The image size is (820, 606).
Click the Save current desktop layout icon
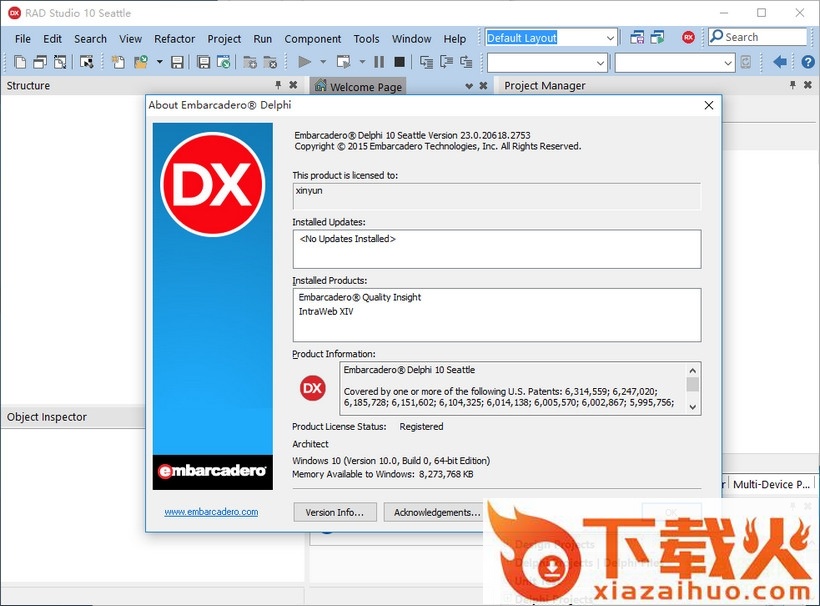tap(637, 38)
